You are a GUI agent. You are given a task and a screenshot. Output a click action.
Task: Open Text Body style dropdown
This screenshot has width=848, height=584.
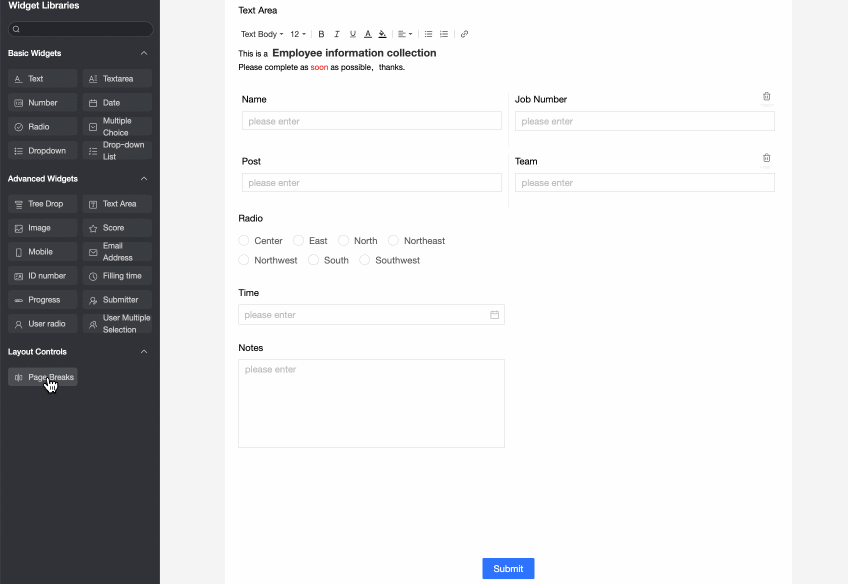(262, 34)
